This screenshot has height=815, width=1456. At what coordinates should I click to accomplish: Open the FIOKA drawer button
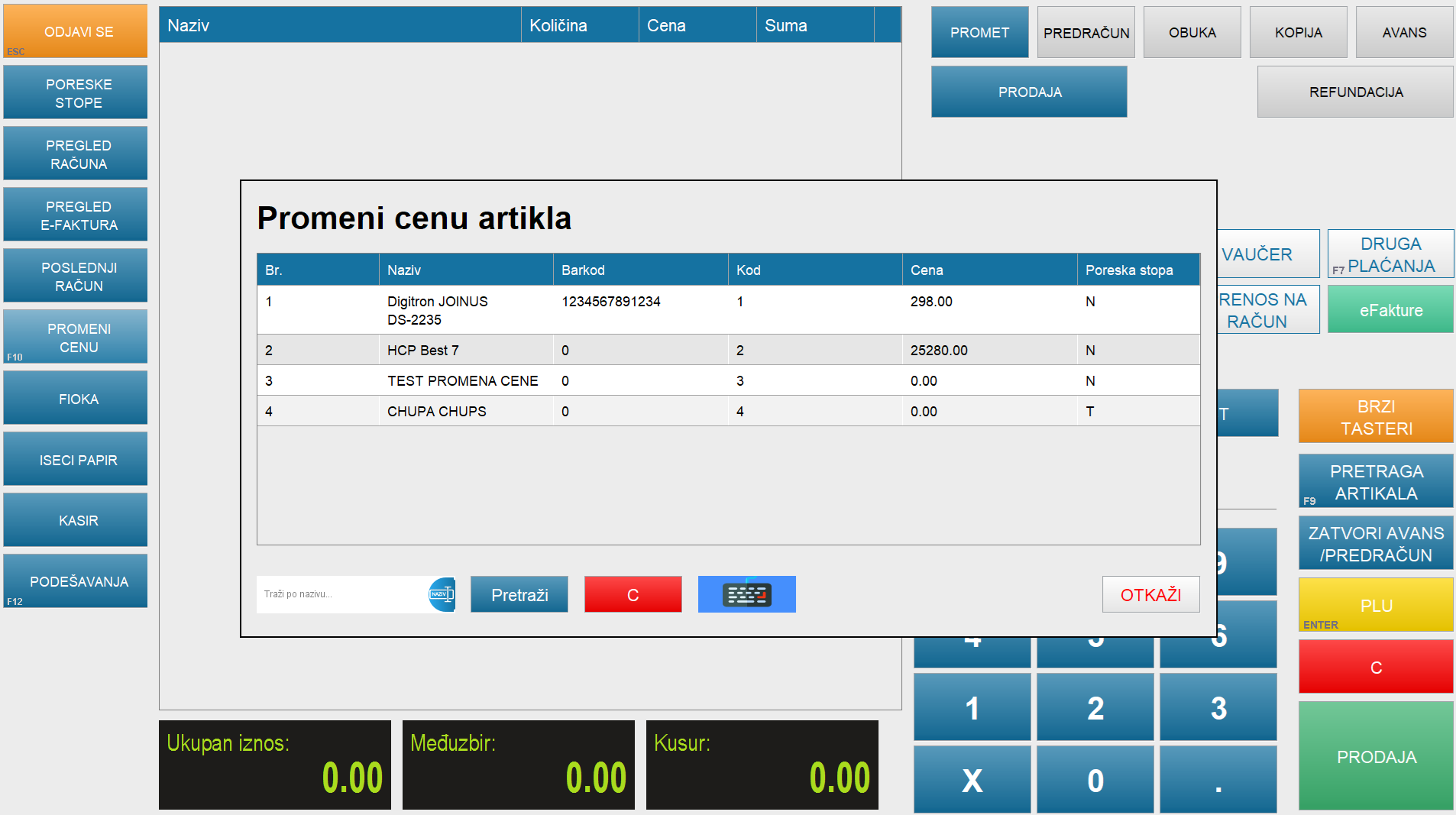[76, 398]
